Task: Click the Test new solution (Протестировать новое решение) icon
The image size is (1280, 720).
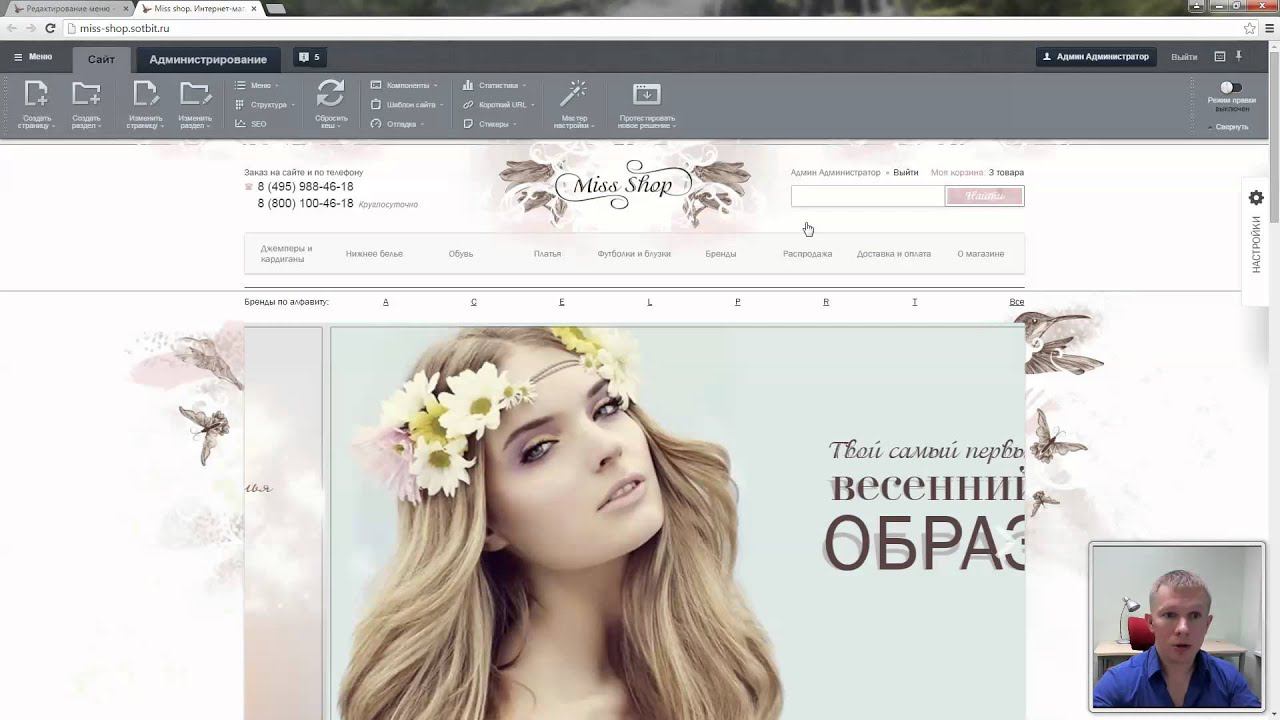Action: pos(646,94)
